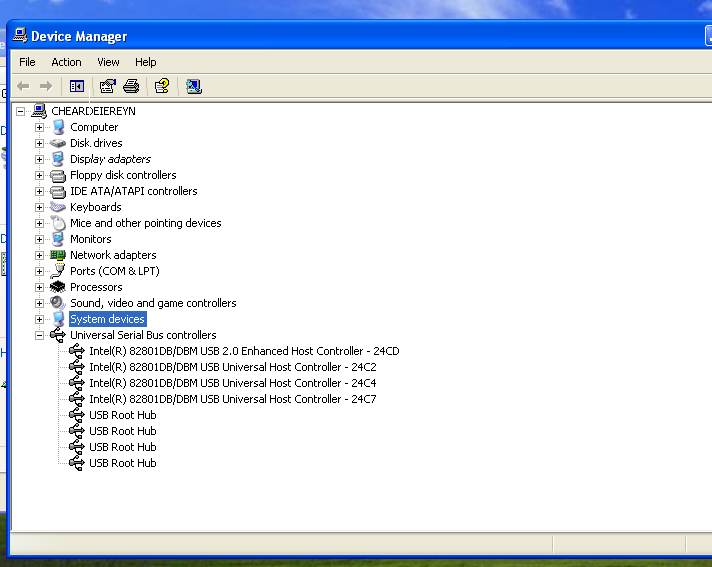Click the Floppy disk controllers icon
This screenshot has width=712, height=567.
(58, 176)
